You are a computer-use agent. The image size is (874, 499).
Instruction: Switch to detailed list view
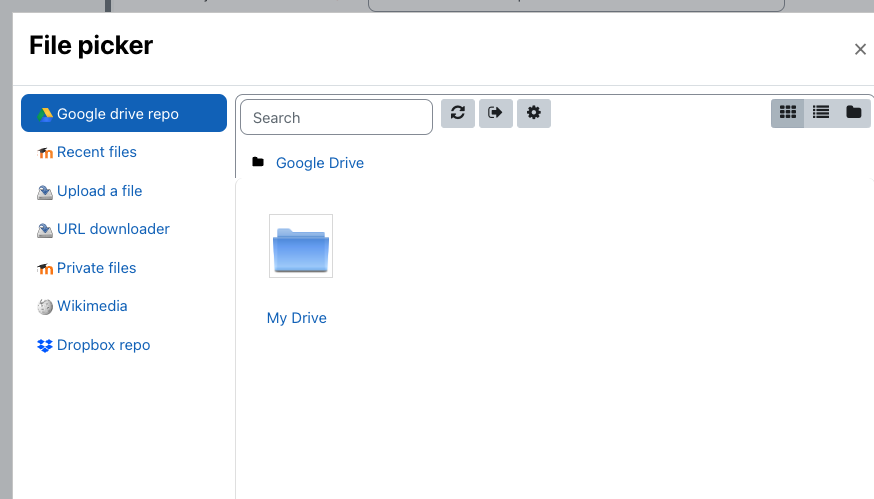tap(820, 113)
